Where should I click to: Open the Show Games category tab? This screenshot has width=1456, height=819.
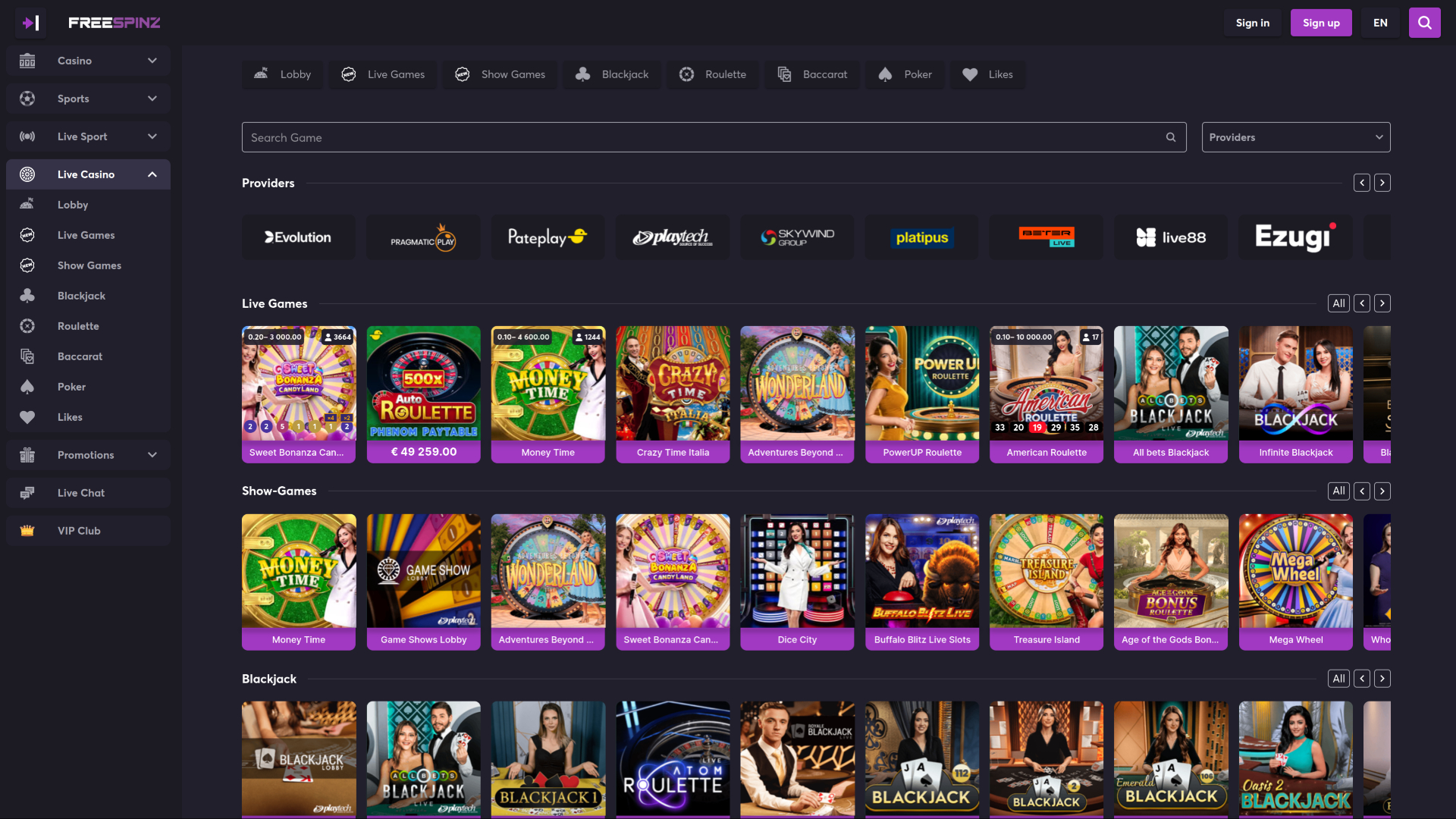(x=499, y=74)
